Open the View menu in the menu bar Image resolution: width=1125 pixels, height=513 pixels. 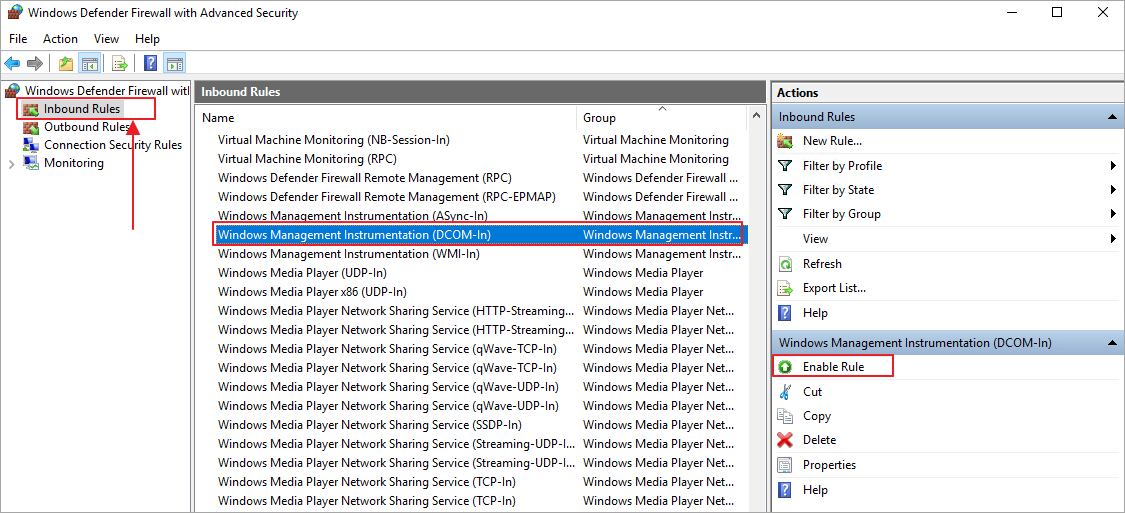click(106, 39)
